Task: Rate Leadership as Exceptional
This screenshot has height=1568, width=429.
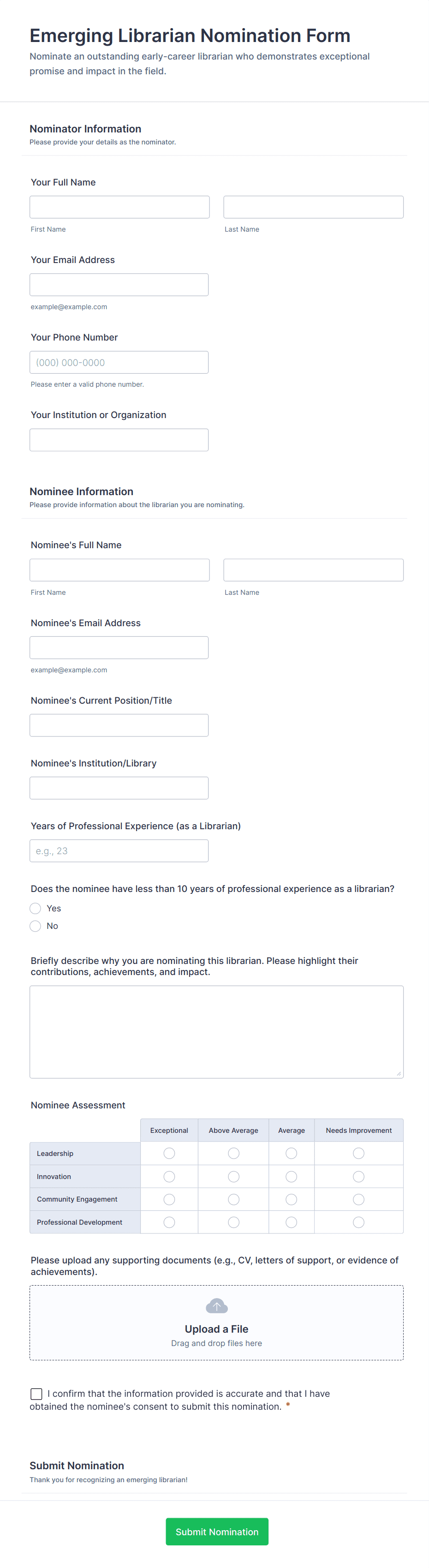Action: coord(169,1153)
